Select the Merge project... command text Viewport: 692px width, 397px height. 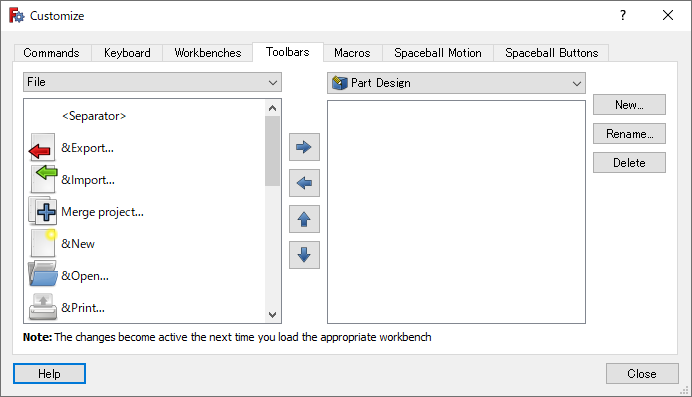(102, 212)
